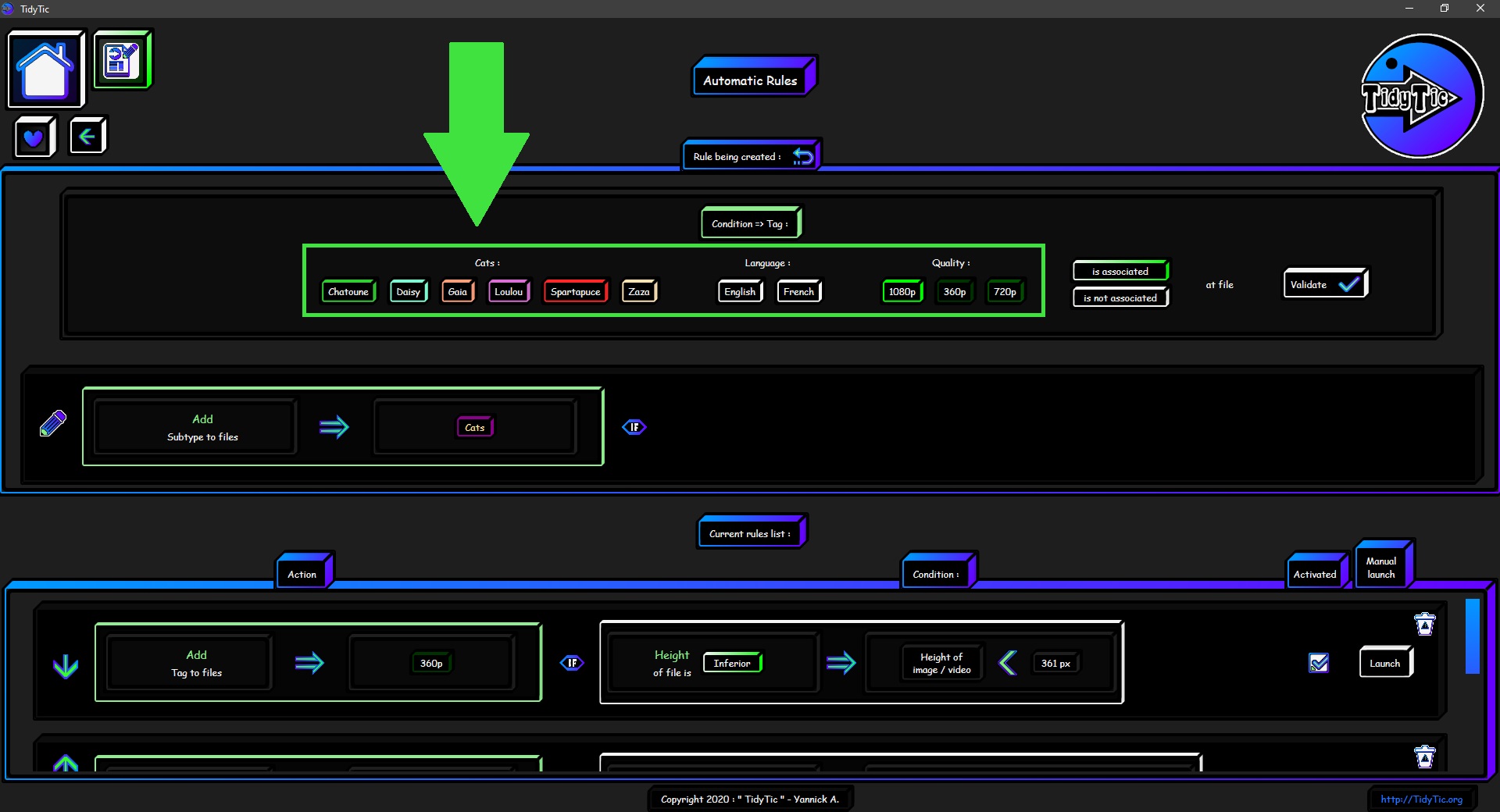This screenshot has height=812, width=1500.
Task: Select the Chatoune cat tag
Action: [x=348, y=291]
